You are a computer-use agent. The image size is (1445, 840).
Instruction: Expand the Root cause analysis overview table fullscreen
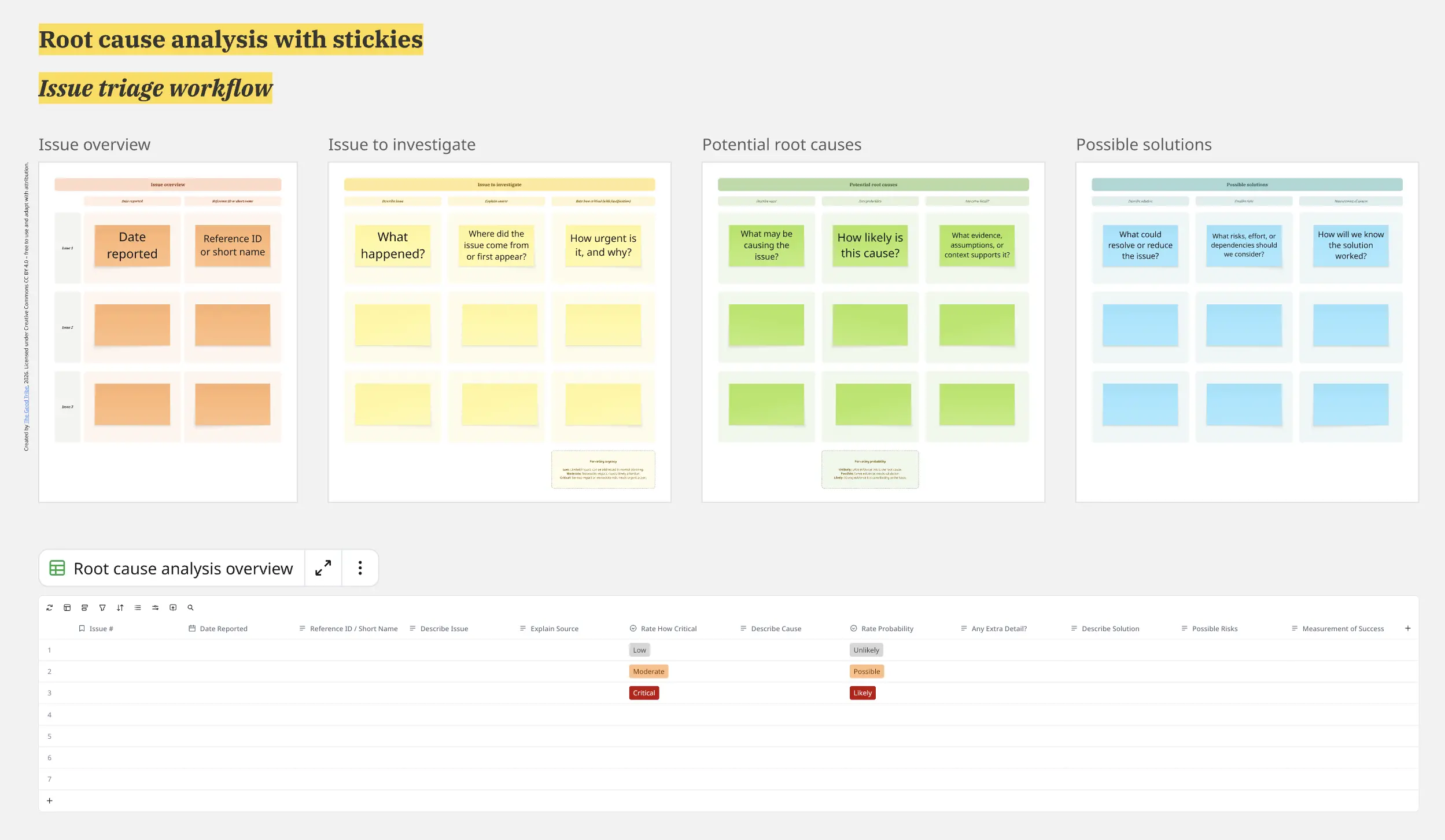pyautogui.click(x=323, y=568)
